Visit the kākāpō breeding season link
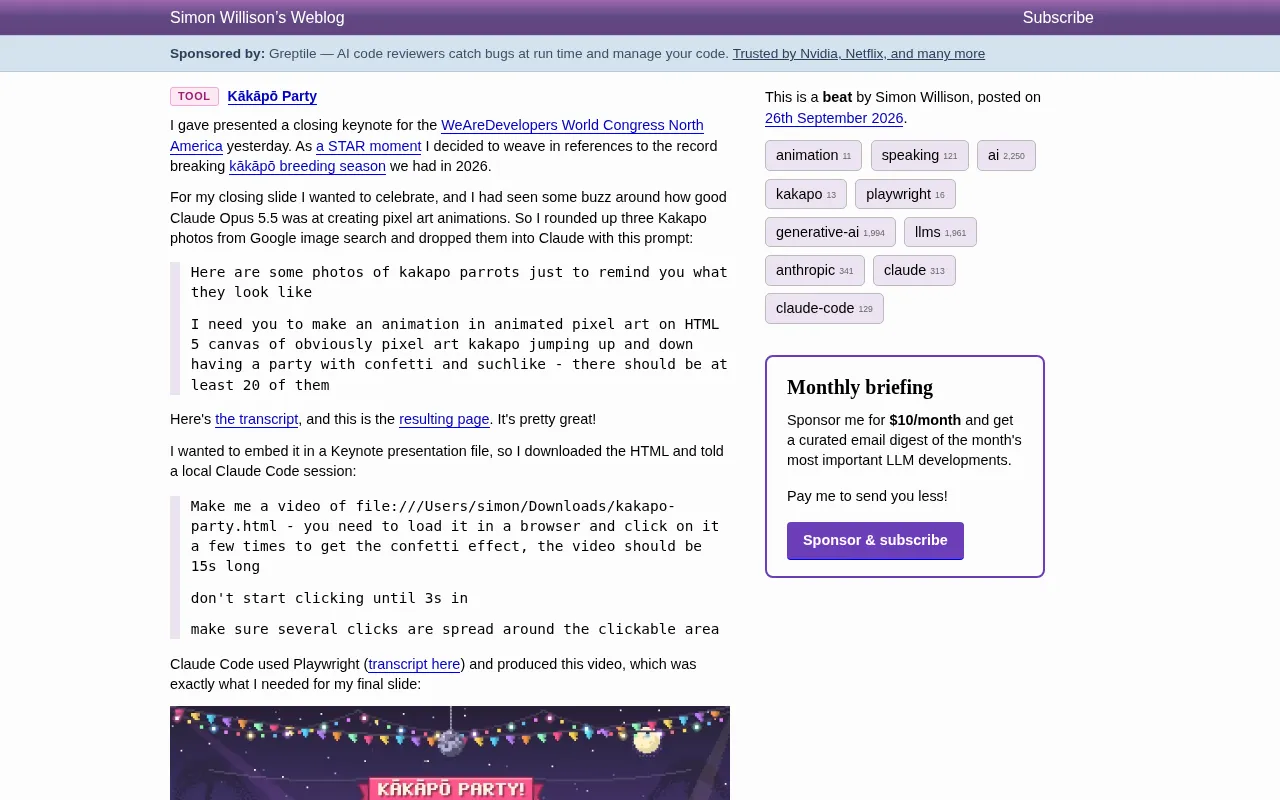The height and width of the screenshot is (800, 1280). point(307,166)
